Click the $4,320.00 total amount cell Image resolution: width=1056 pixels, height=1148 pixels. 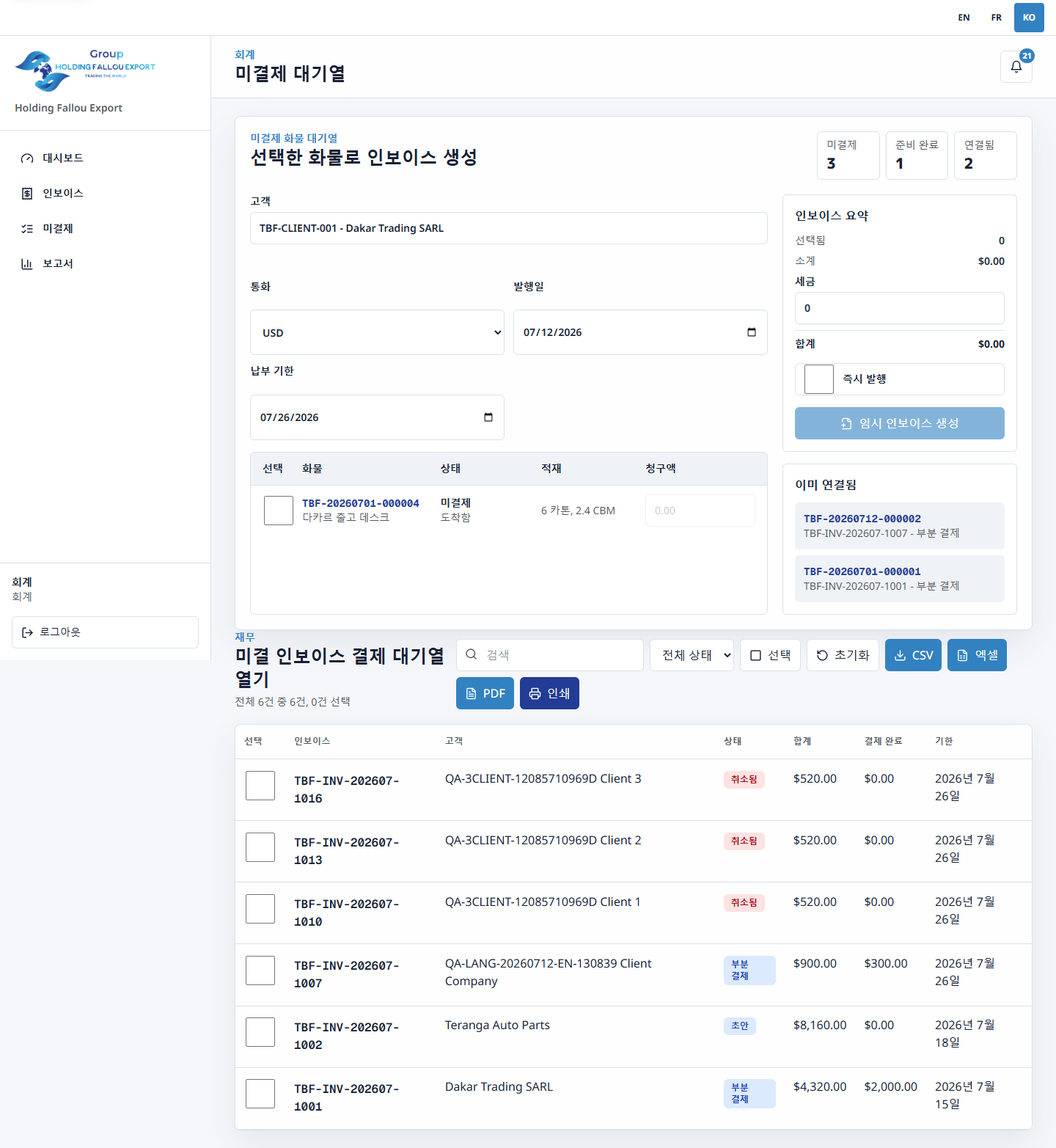pyautogui.click(x=820, y=1087)
